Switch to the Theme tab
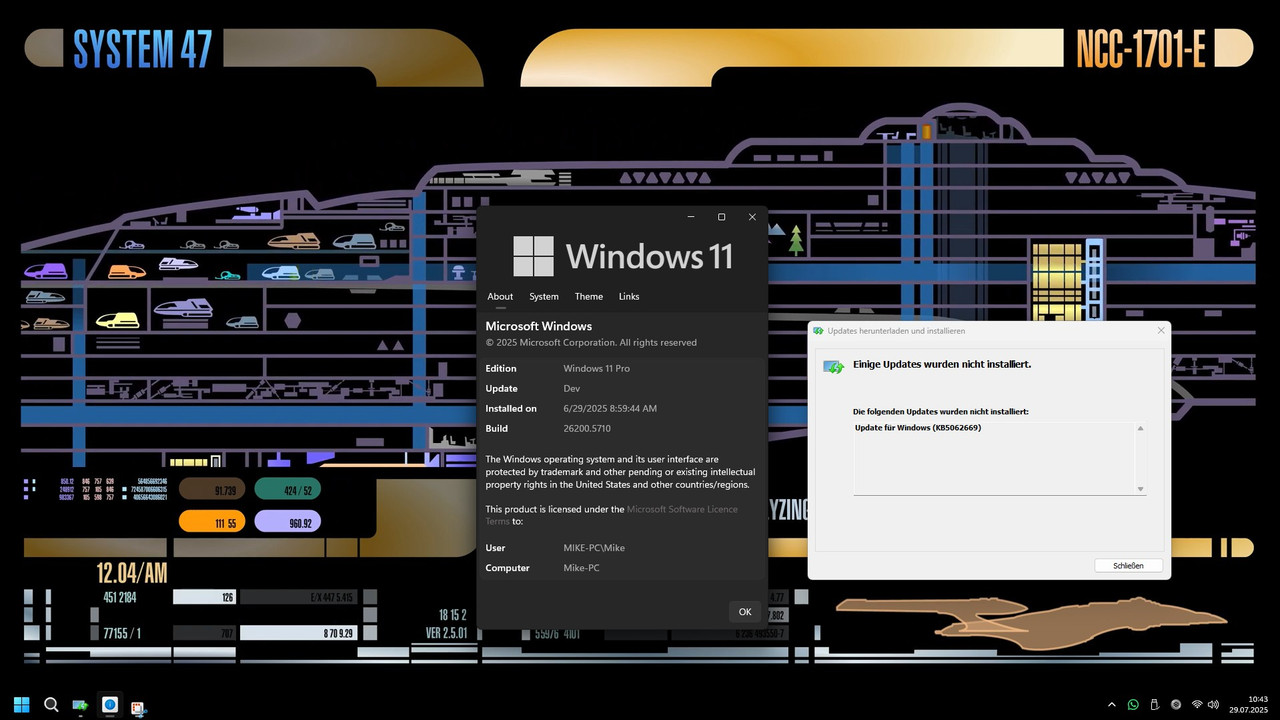The height and width of the screenshot is (720, 1280). click(589, 296)
